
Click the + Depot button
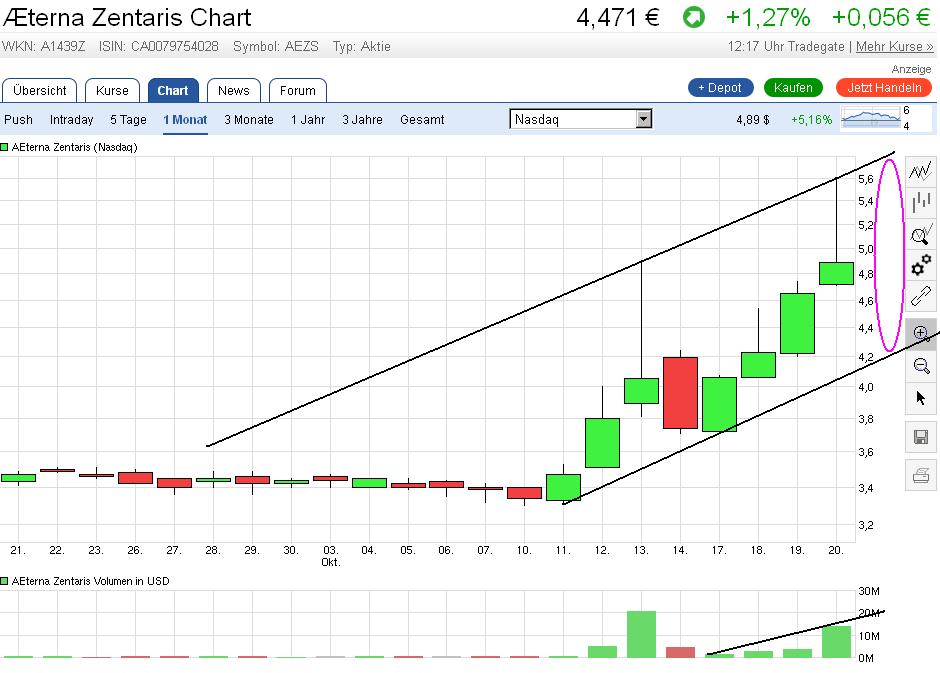(721, 87)
